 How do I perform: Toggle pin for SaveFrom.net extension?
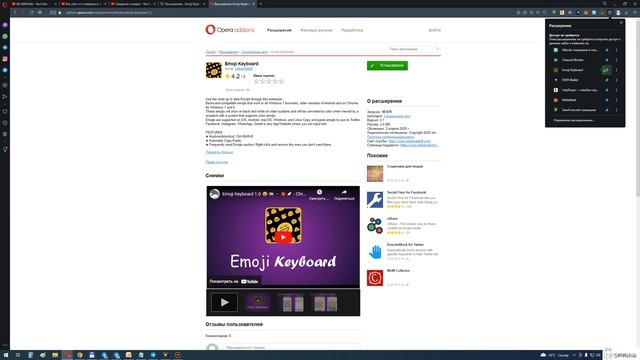[x=607, y=110]
